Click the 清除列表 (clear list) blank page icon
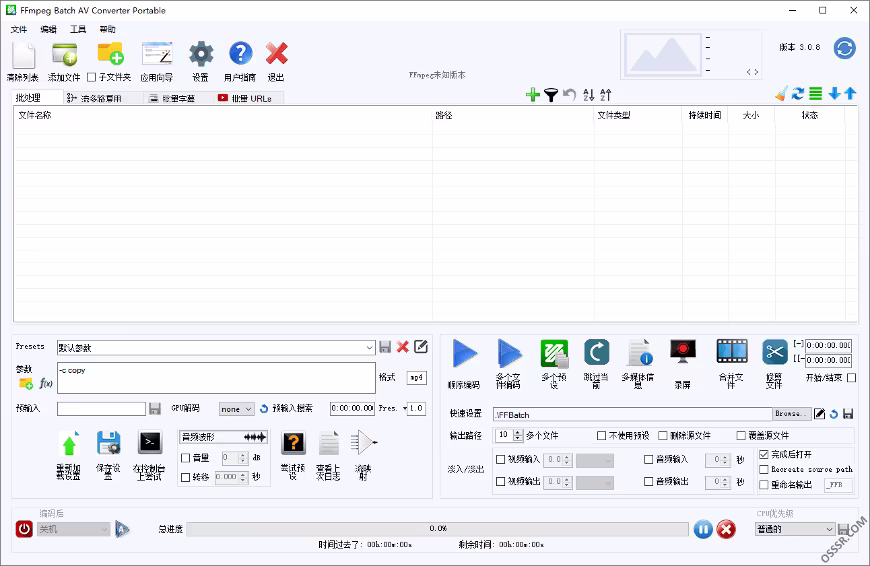Screen dimensions: 870x566 pyautogui.click(x=23, y=55)
